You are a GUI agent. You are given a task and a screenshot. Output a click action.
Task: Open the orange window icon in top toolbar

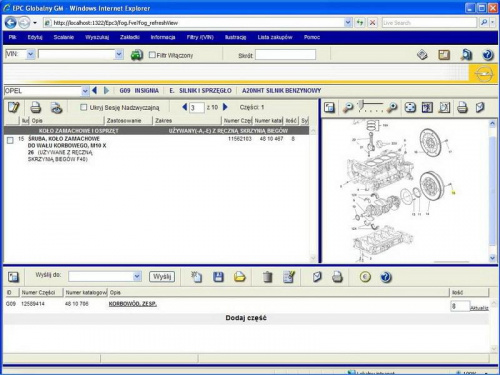click(x=444, y=55)
